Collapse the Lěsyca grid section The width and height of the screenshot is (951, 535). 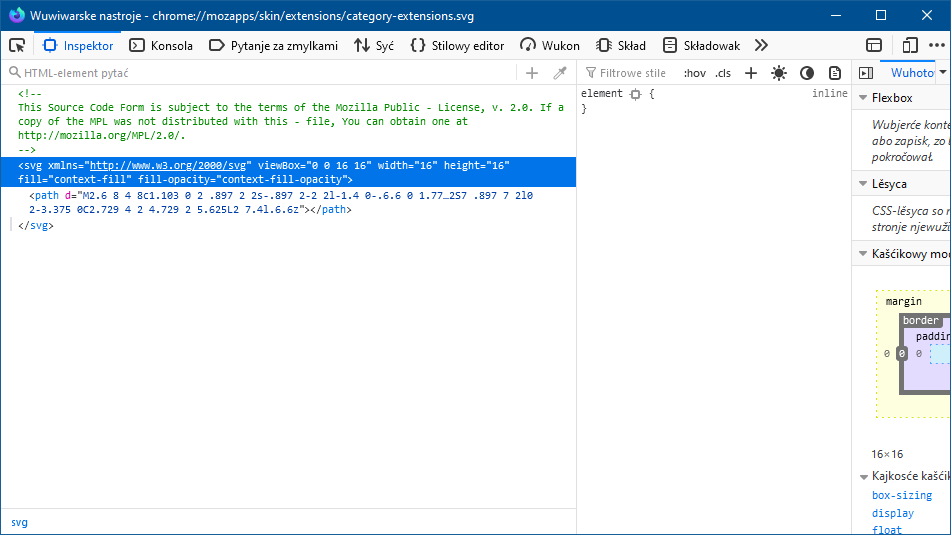pyautogui.click(x=864, y=184)
